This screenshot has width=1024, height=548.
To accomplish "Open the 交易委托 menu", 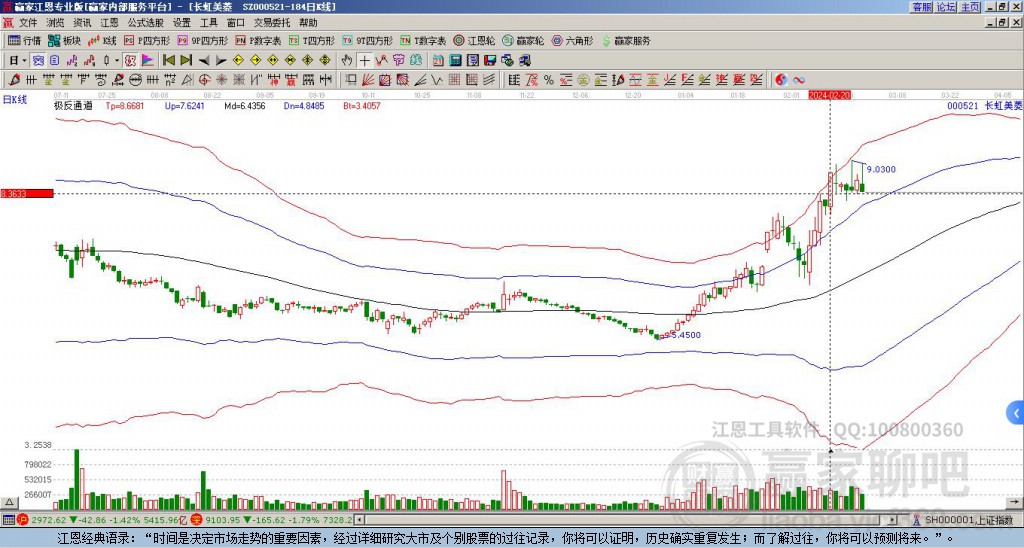I will click(272, 21).
